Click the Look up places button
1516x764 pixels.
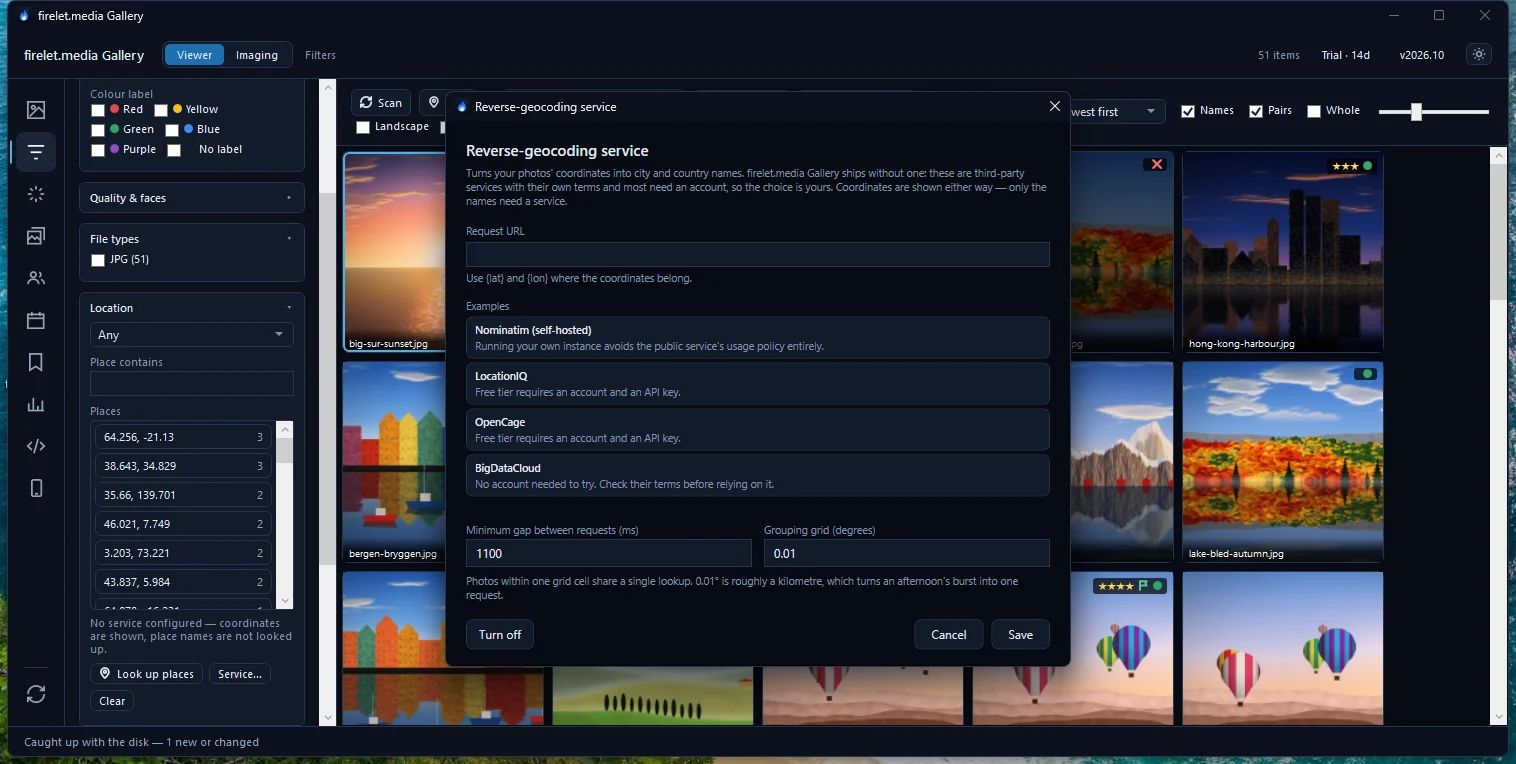coord(146,674)
